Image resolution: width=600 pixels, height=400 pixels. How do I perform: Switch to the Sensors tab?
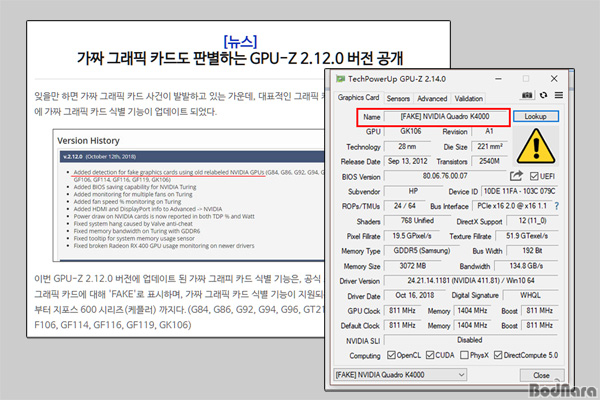point(398,98)
